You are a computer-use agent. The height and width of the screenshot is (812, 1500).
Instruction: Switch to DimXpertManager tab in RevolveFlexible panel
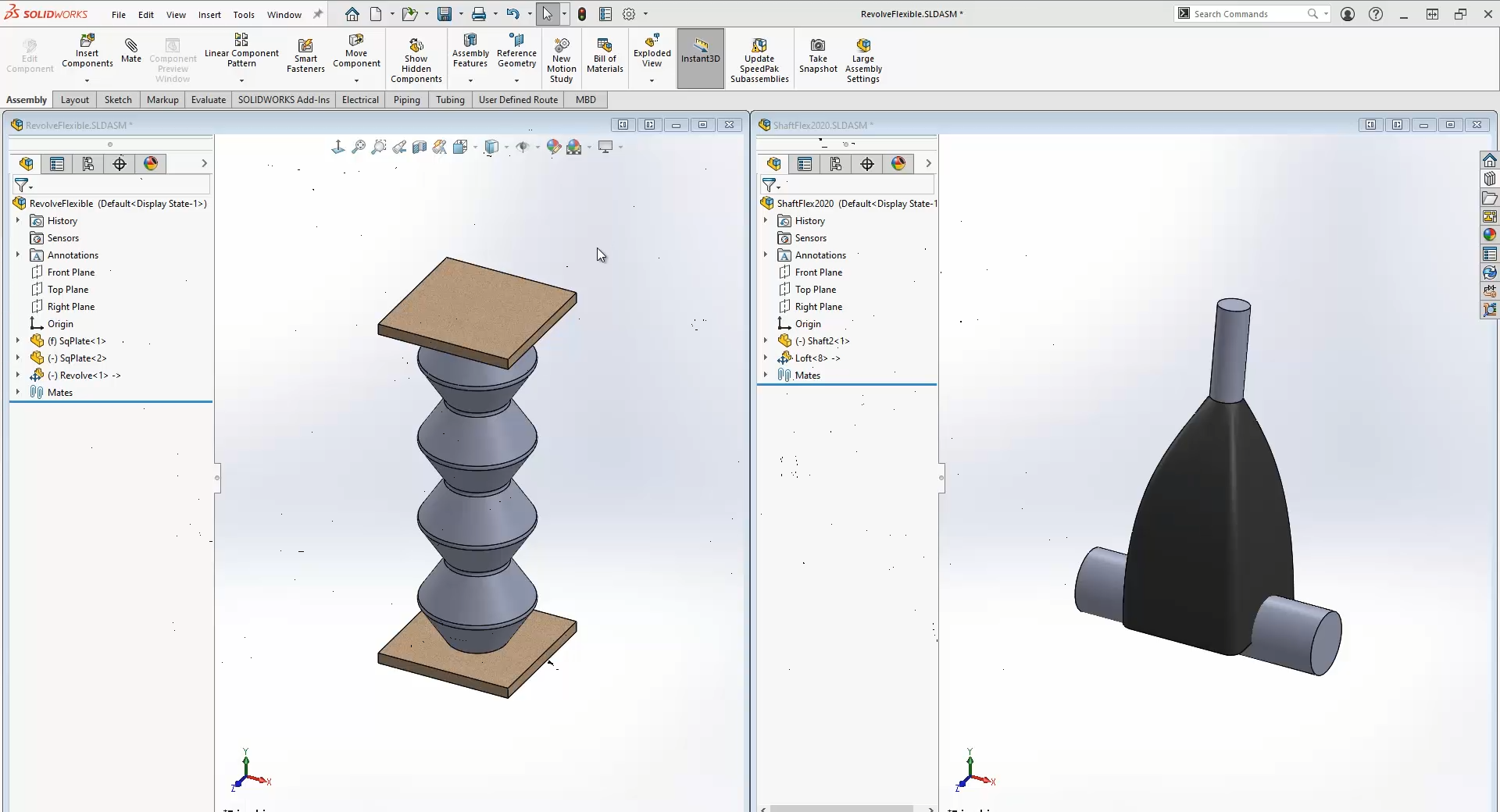pyautogui.click(x=120, y=163)
